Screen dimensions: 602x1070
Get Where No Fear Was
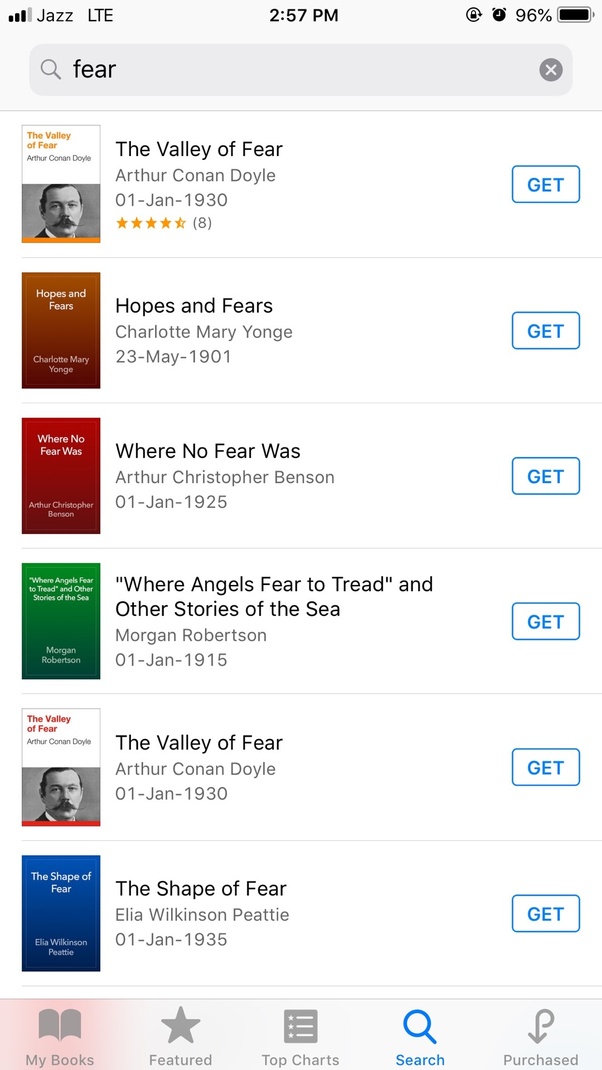[x=545, y=476]
